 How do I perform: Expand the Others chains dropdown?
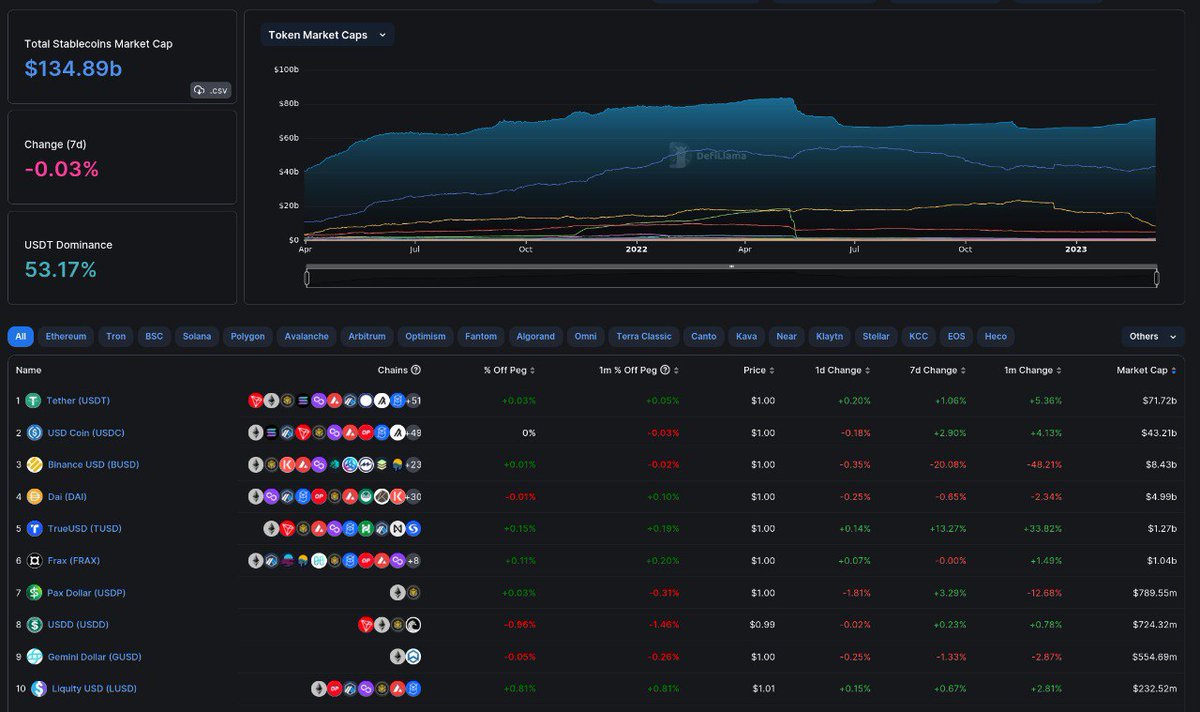[x=1152, y=337]
